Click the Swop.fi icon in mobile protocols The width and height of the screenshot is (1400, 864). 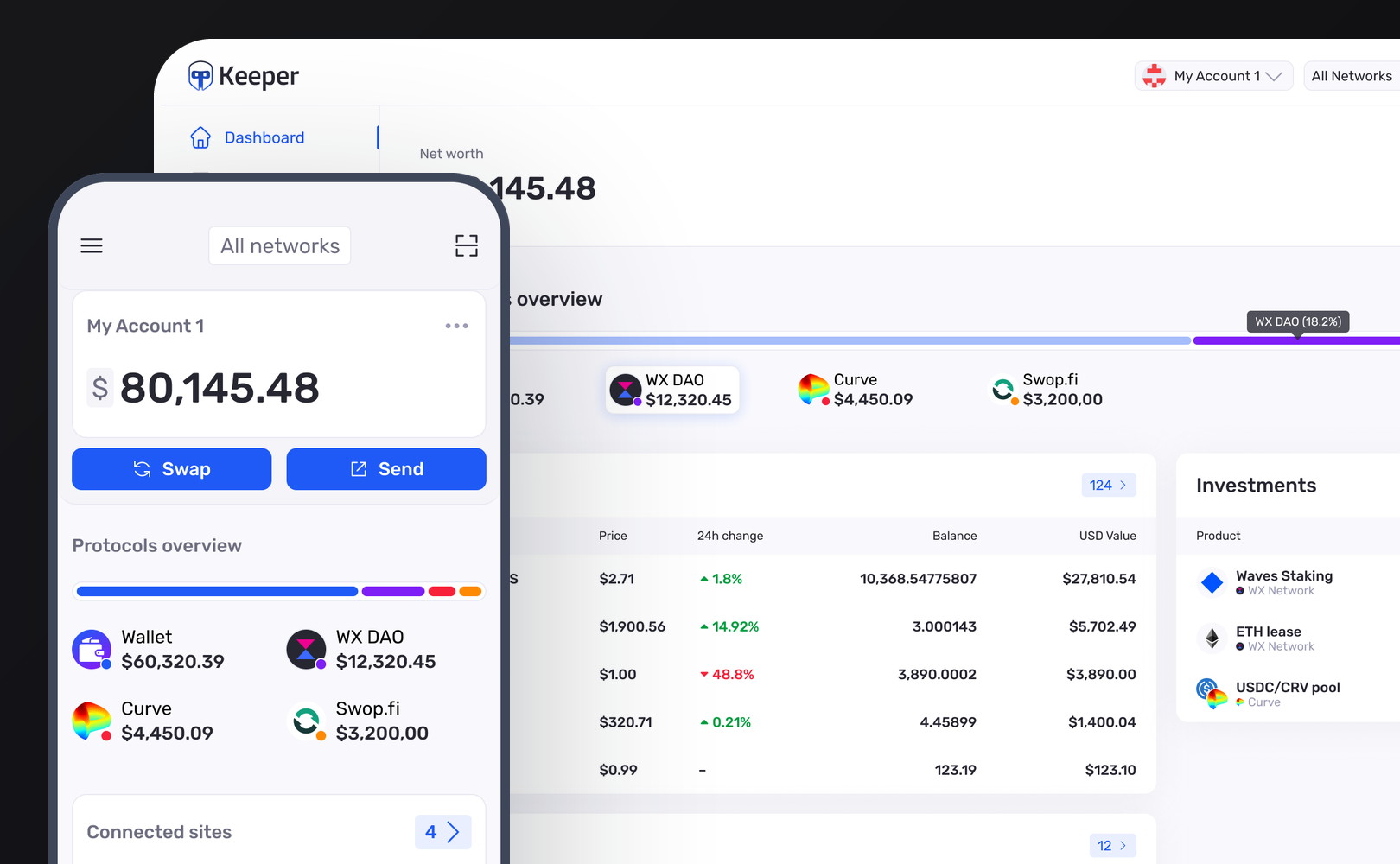[306, 721]
